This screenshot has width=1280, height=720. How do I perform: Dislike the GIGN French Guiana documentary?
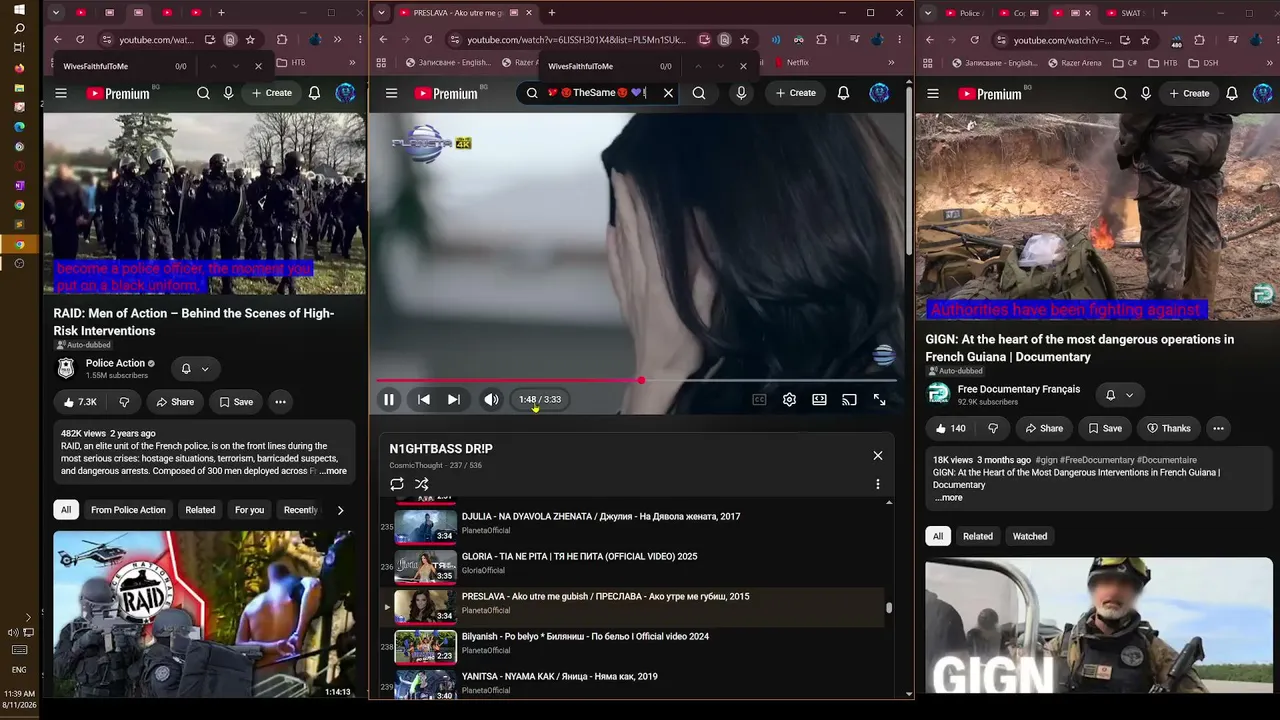993,428
